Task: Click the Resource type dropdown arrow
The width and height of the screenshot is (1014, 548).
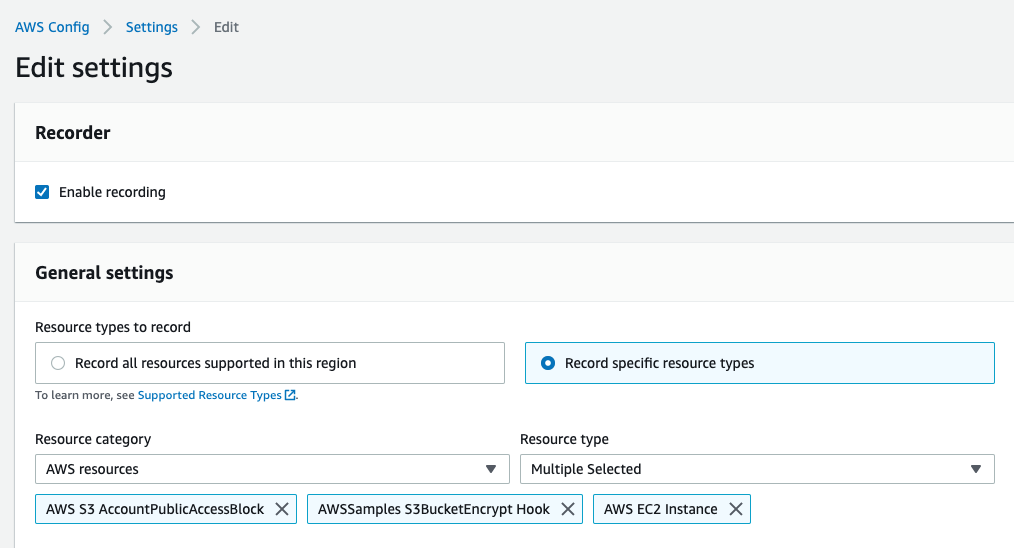Action: pyautogui.click(x=976, y=469)
